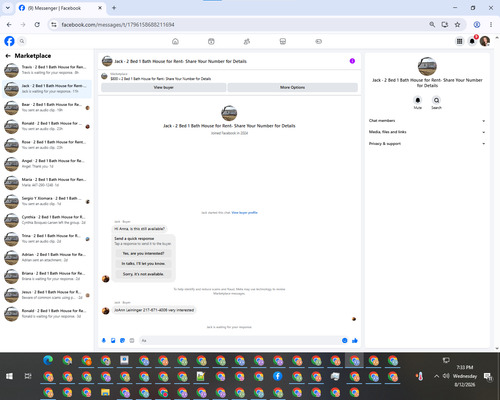
Task: Open the Windows Start button
Action: [x=9, y=376]
